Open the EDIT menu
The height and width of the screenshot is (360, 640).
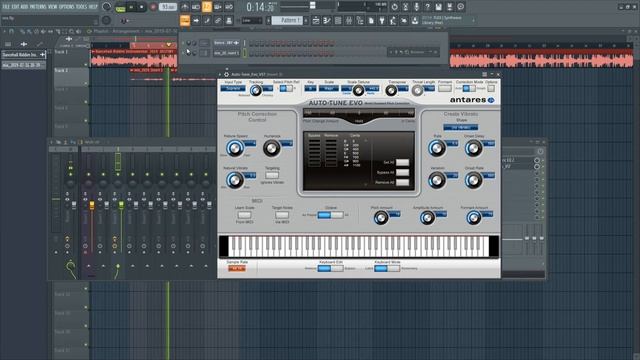click(x=15, y=7)
